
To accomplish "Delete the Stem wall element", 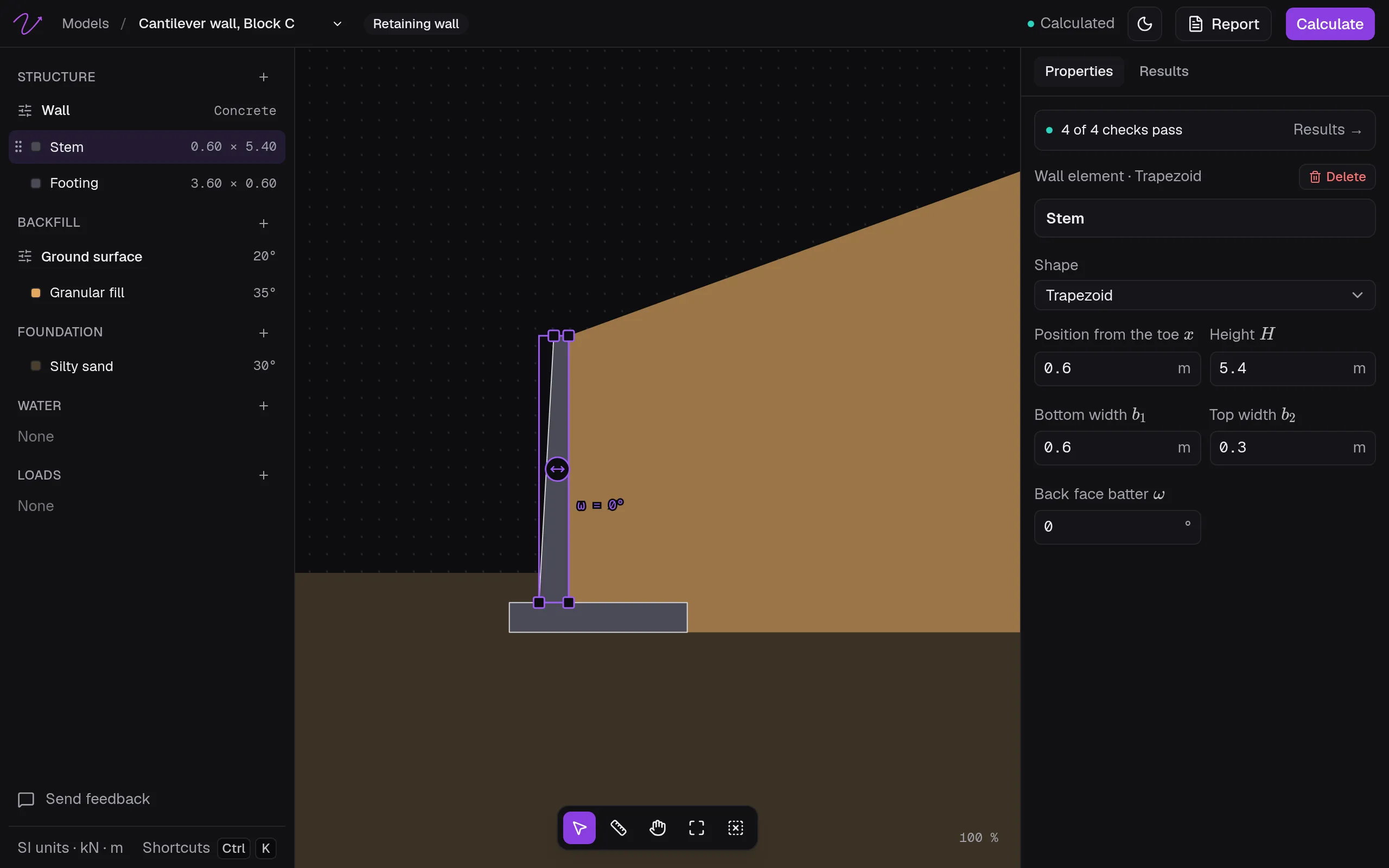I will 1337,176.
